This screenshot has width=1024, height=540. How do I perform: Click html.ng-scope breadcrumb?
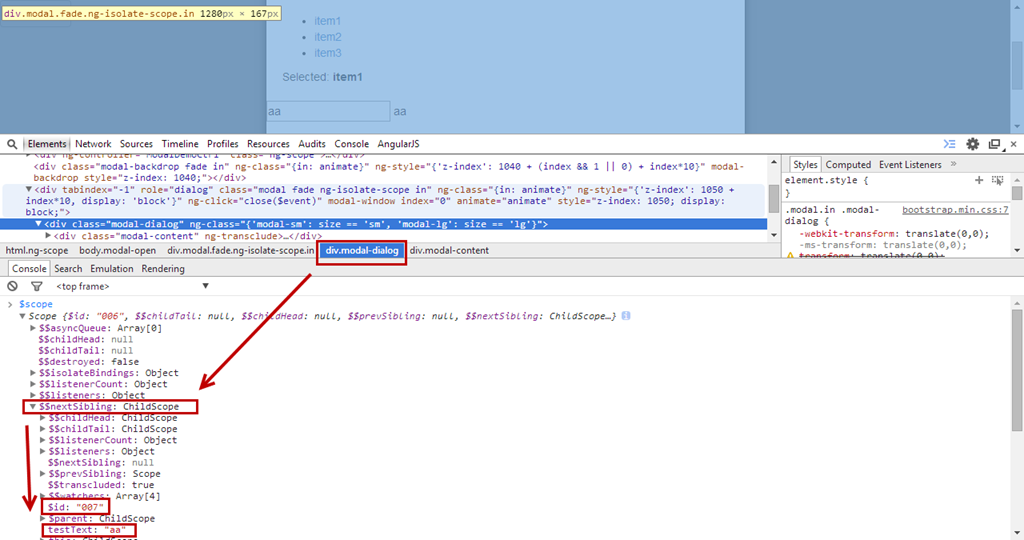tap(37, 250)
